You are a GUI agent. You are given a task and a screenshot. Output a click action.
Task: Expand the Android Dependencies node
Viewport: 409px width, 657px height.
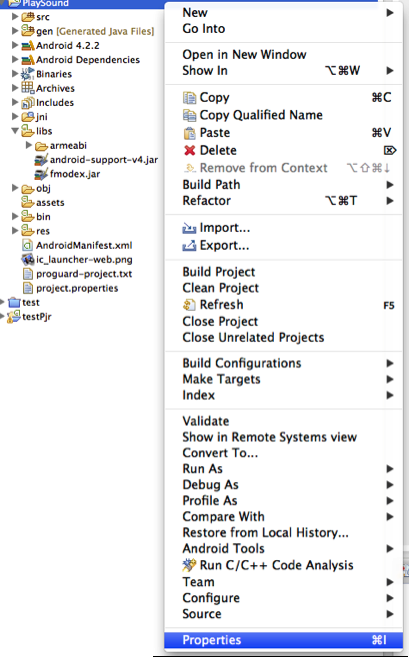[15, 59]
